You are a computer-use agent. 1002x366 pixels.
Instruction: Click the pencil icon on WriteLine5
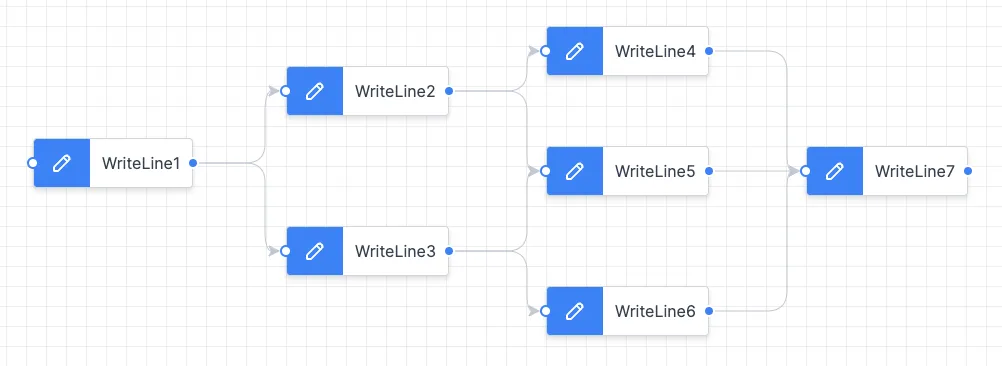pos(574,171)
